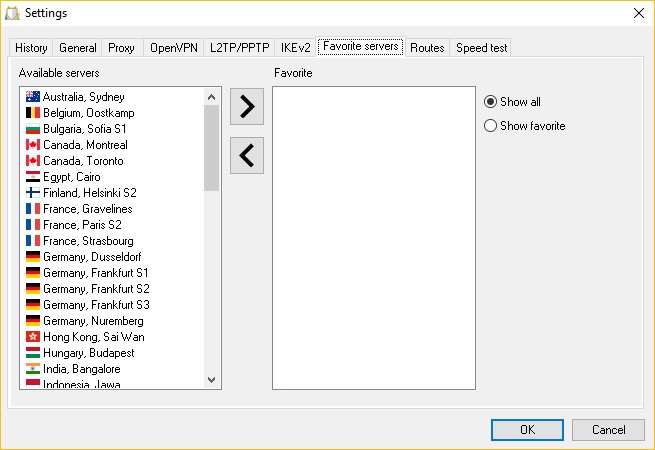
Task: Open the L2TP/PPTP tab
Action: [x=239, y=48]
